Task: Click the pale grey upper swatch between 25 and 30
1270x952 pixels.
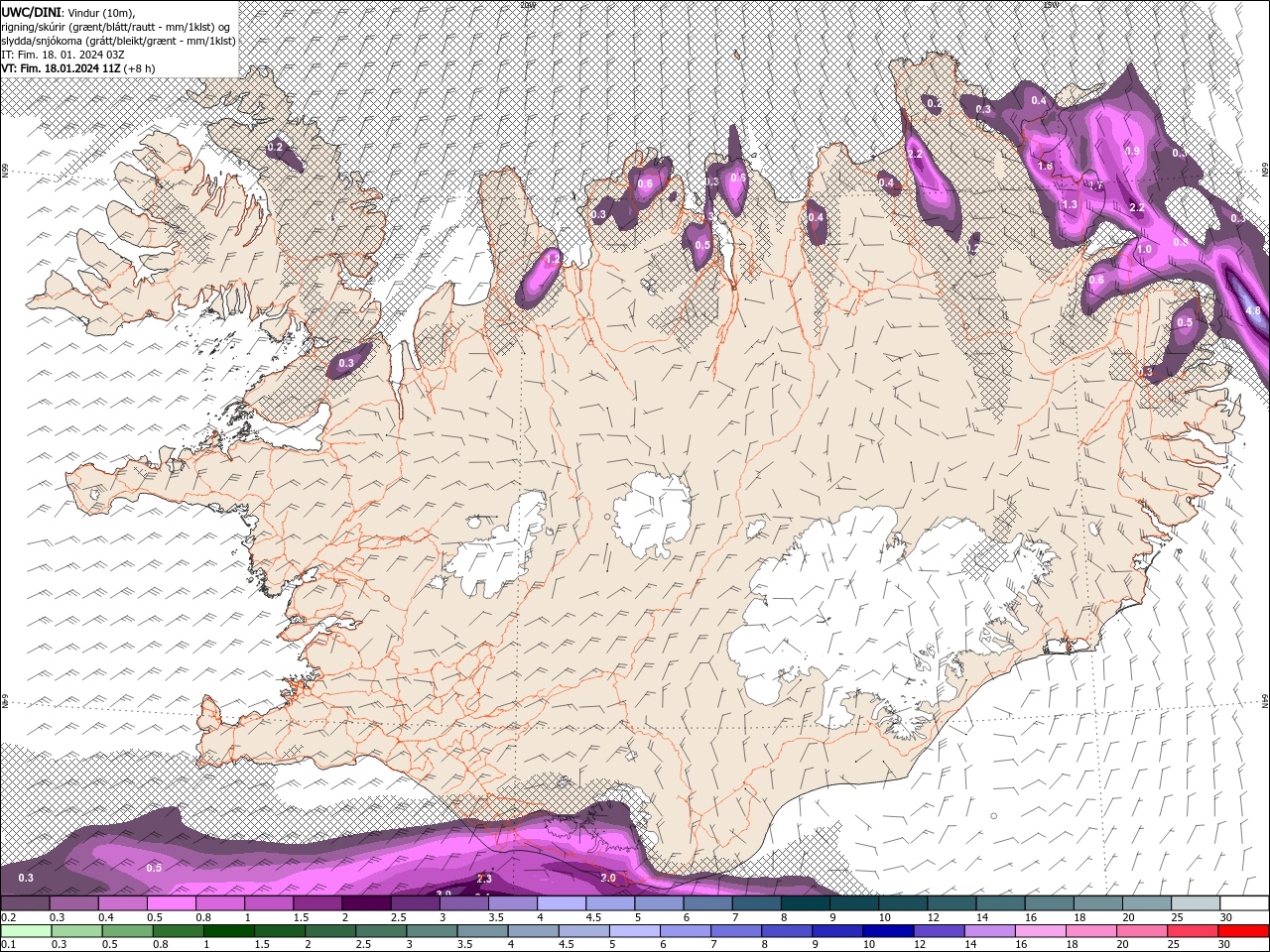Action: pyautogui.click(x=1196, y=903)
